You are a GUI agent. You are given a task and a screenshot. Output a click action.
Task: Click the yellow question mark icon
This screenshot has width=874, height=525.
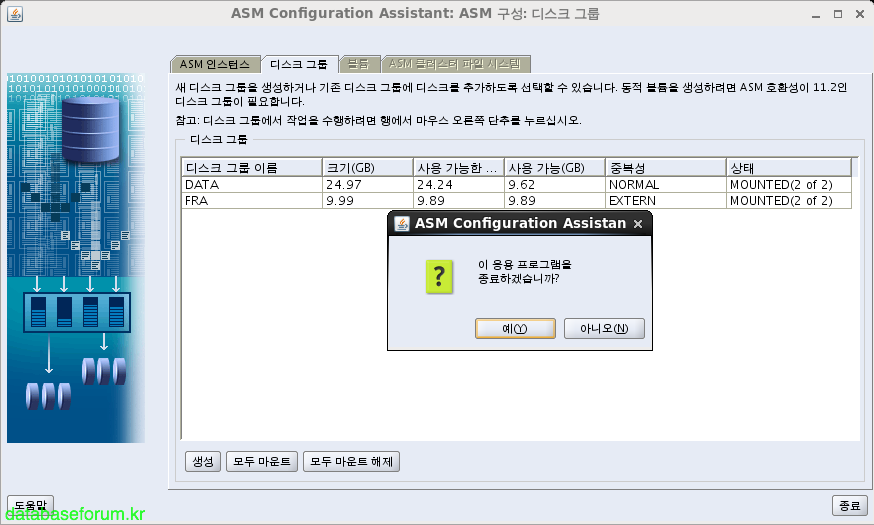[x=432, y=272]
